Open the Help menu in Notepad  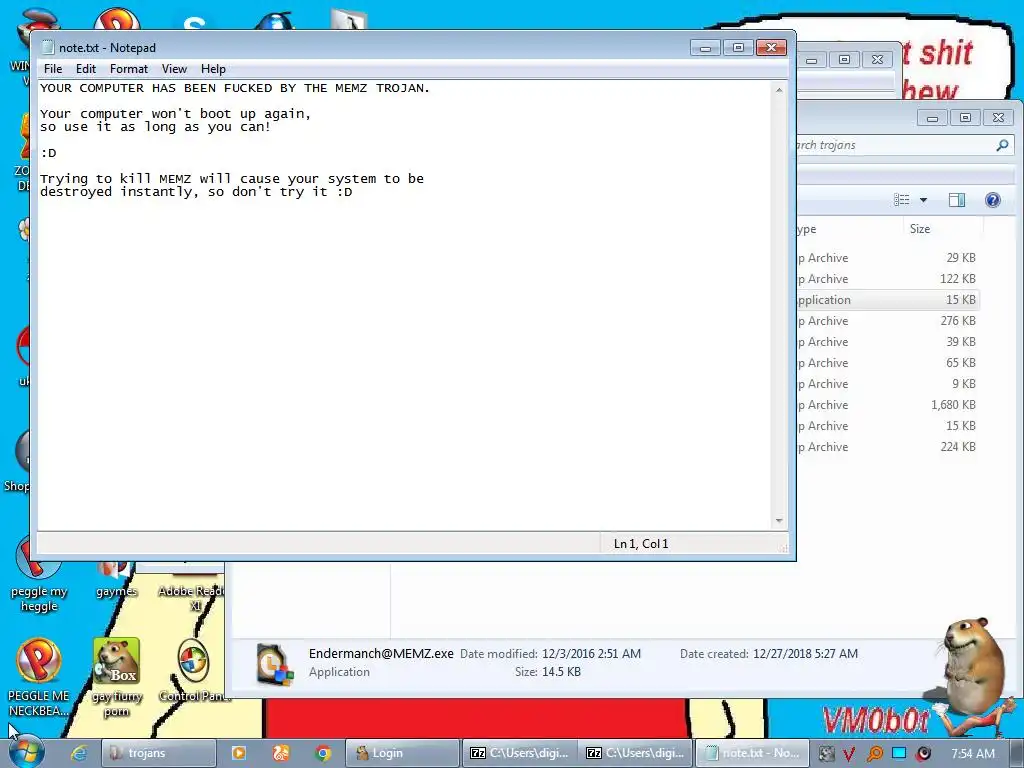(x=213, y=69)
